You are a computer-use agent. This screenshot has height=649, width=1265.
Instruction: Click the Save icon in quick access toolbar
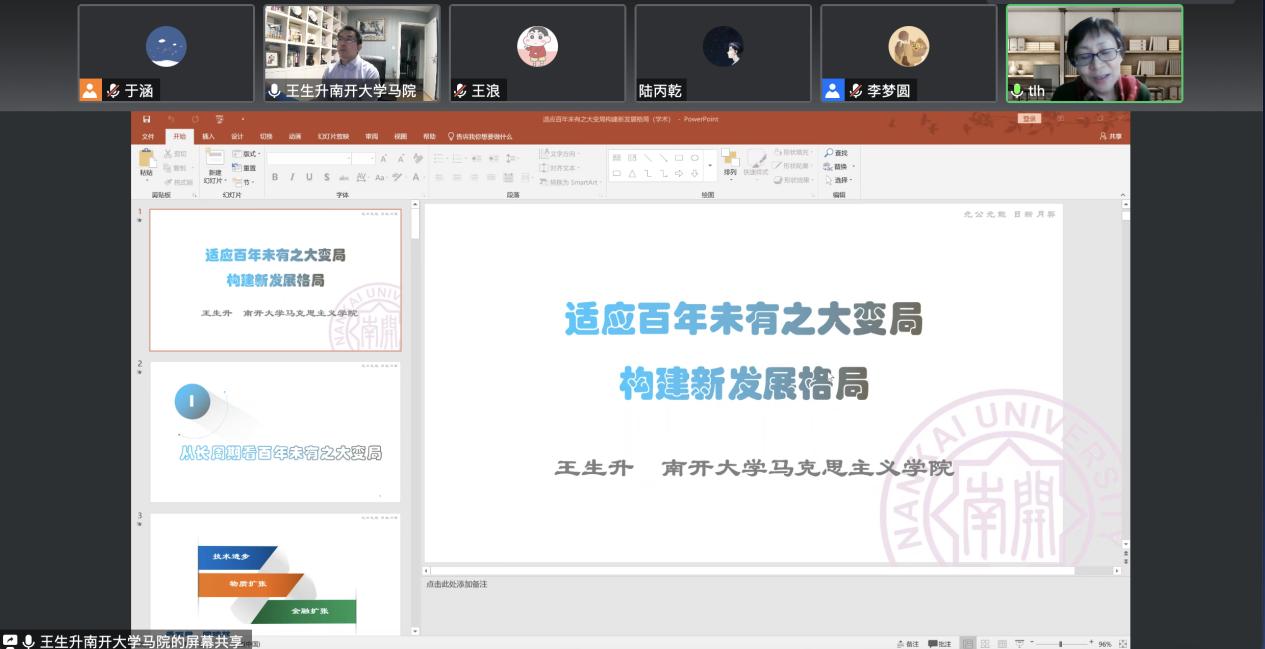147,119
